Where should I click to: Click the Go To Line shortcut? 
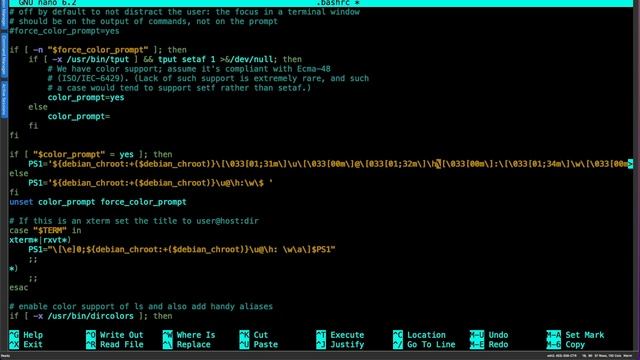click(x=424, y=344)
